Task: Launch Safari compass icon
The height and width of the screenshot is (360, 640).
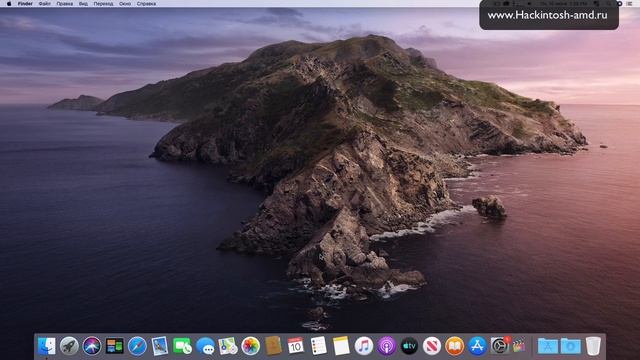Action: (x=137, y=346)
